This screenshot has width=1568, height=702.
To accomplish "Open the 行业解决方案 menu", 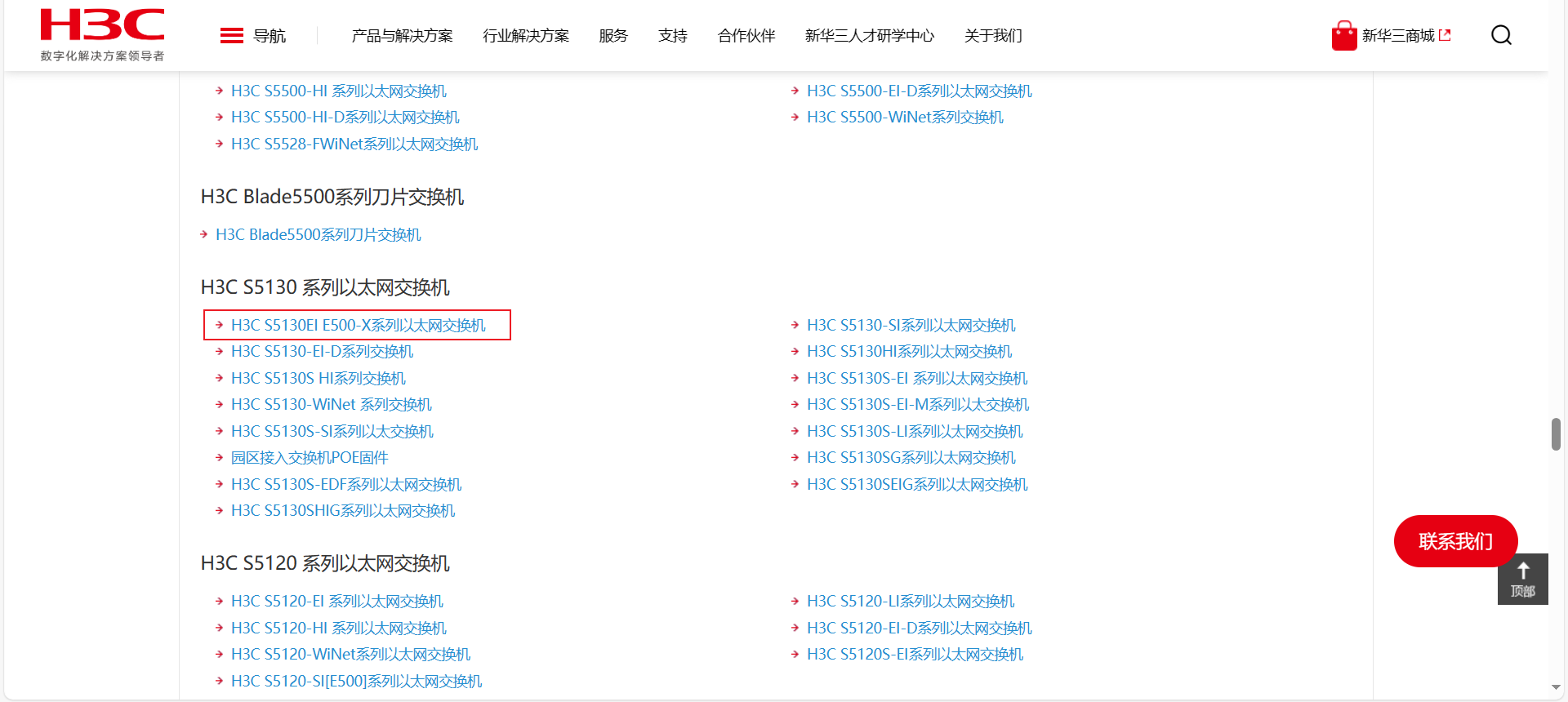I will [x=526, y=36].
